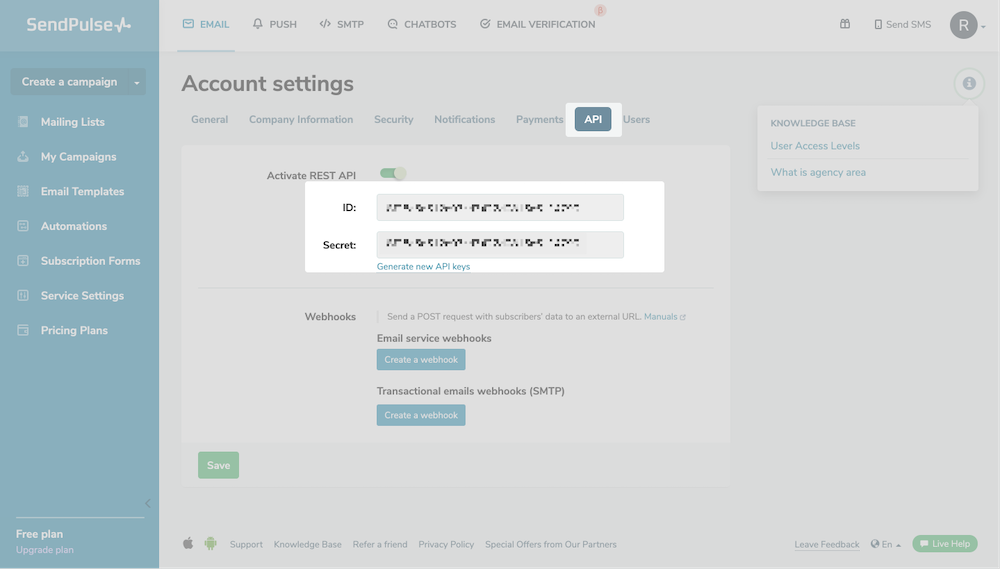Click the Android app icon in footer
This screenshot has width=1000, height=569.
210,544
